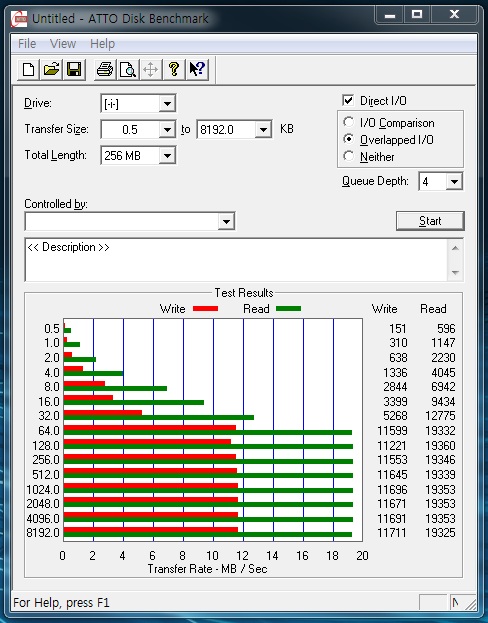Screen dimensions: 488x623
Task: Click the read value 19332
Action: [x=440, y=431]
